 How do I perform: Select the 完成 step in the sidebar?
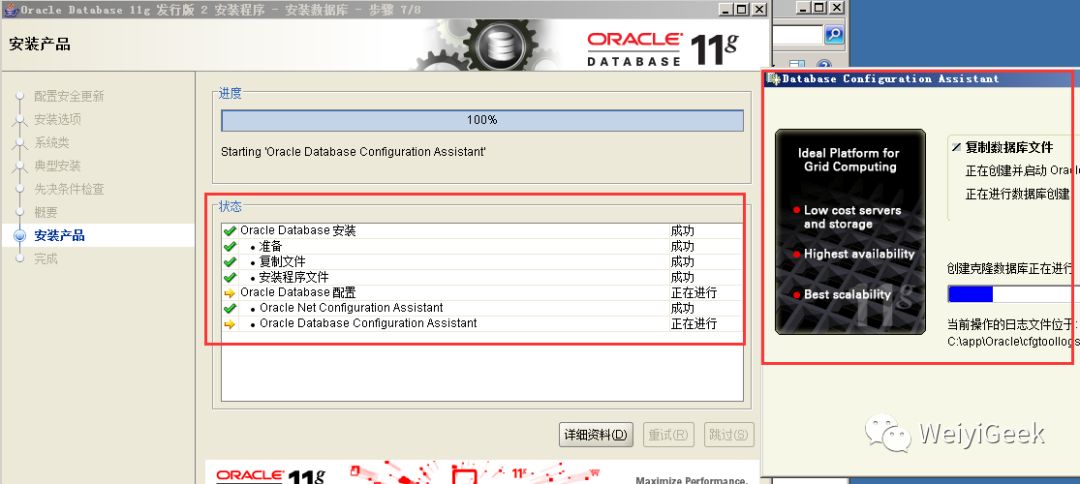coord(46,259)
